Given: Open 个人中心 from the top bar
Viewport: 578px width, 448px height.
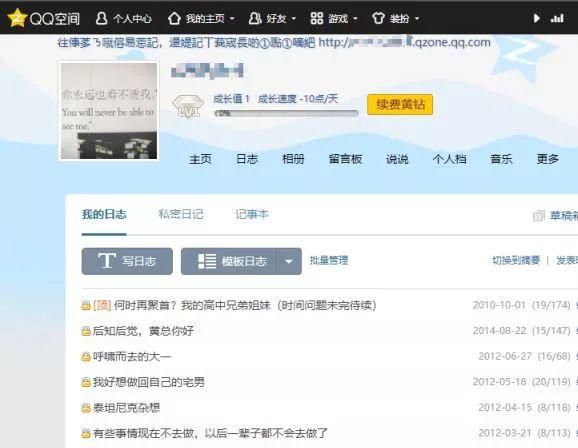Looking at the screenshot, I should [123, 18].
